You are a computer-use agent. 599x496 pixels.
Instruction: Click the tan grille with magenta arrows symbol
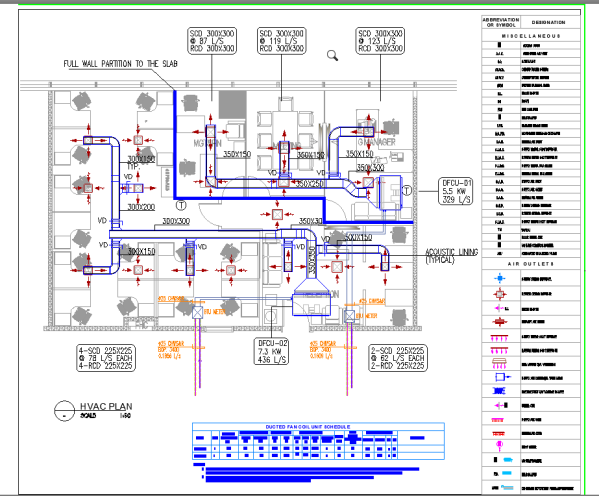(x=499, y=363)
